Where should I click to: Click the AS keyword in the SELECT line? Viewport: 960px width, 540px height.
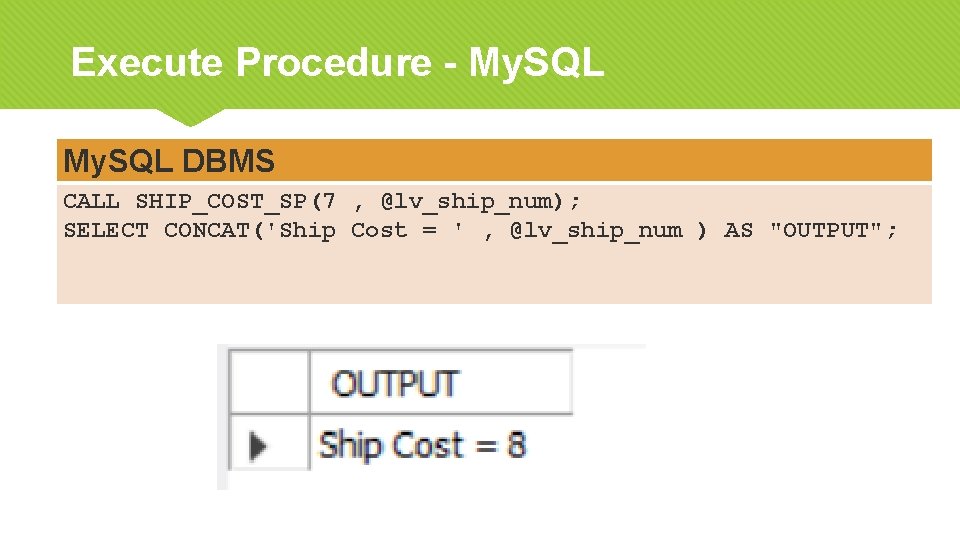738,230
